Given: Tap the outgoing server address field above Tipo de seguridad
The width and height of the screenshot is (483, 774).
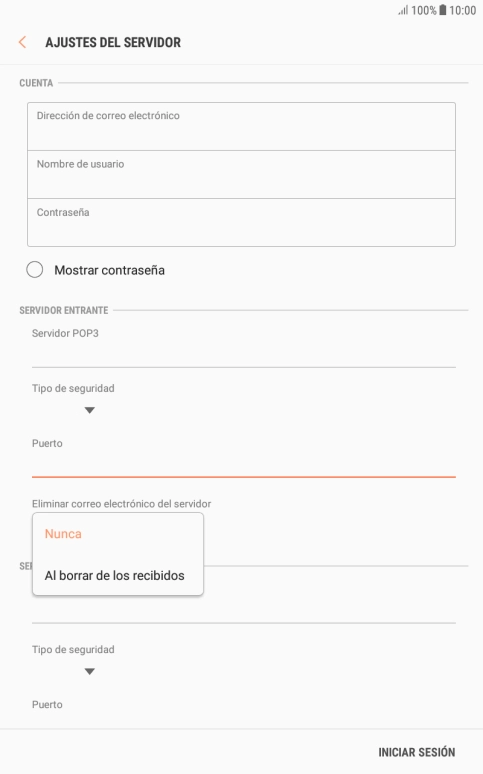Looking at the screenshot, I should (243, 611).
